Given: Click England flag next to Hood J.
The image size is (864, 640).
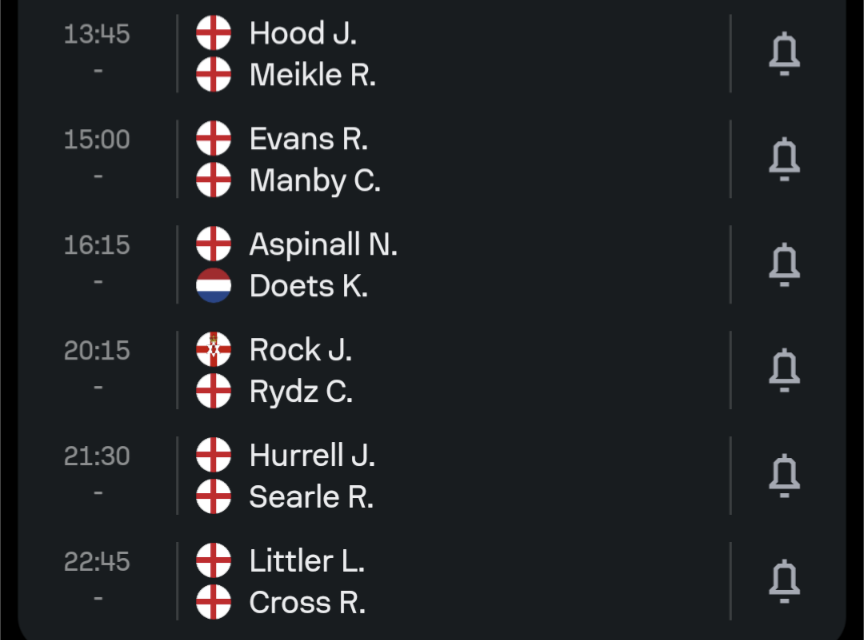Looking at the screenshot, I should [214, 33].
